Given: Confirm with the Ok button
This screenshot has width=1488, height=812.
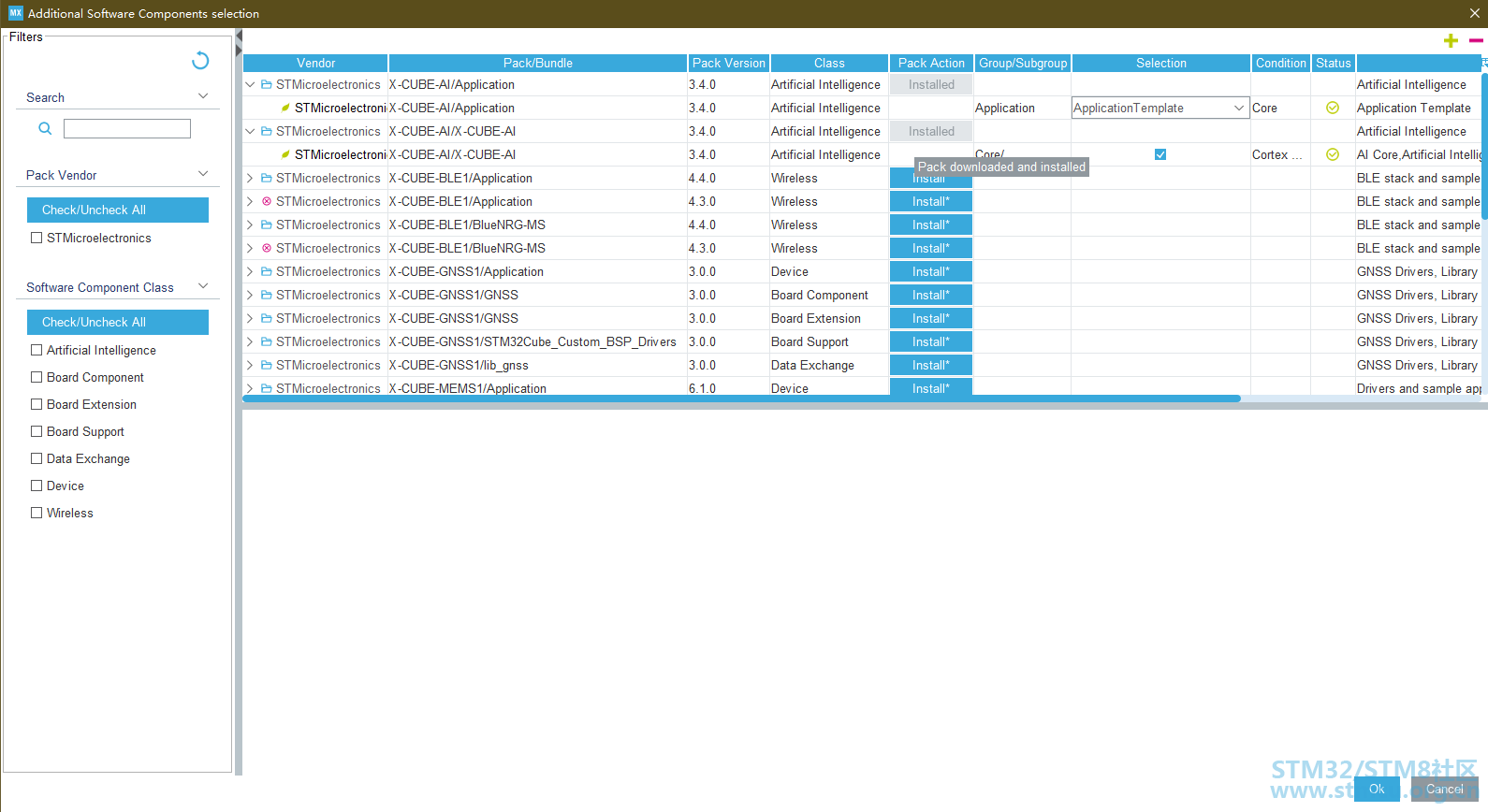Looking at the screenshot, I should coord(1377,789).
